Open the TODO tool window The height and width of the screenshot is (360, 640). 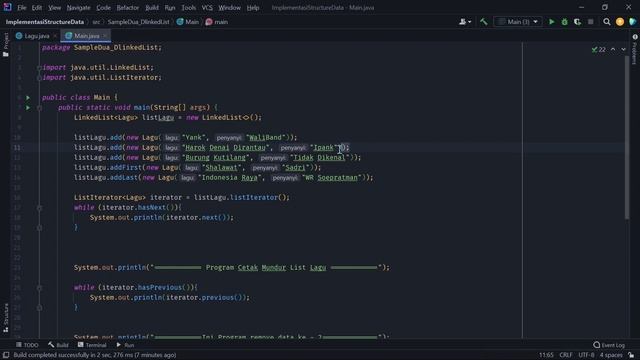click(27, 345)
